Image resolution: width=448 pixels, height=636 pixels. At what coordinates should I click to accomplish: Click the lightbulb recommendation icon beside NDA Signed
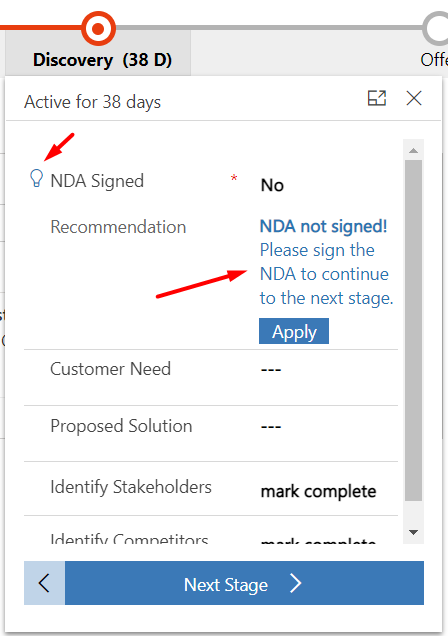click(x=36, y=178)
